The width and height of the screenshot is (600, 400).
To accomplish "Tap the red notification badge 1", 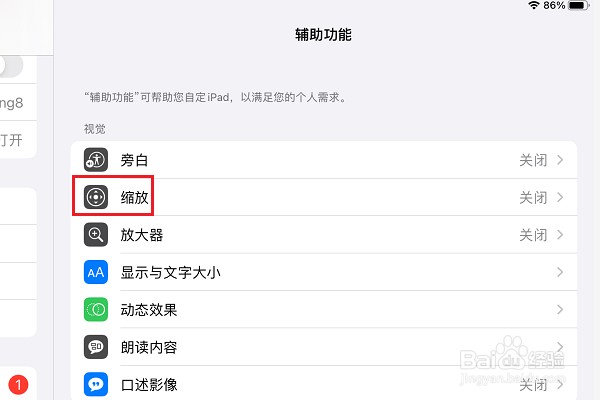I will click(18, 385).
